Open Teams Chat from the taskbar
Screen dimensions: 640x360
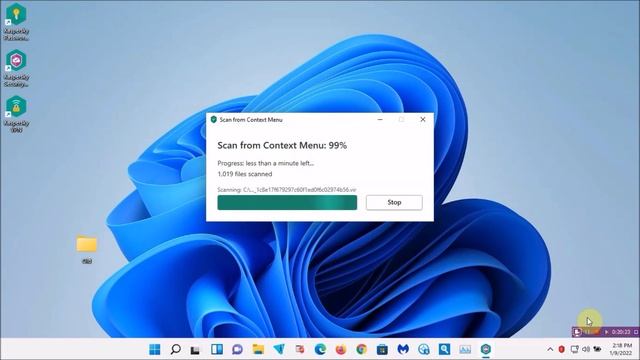tap(237, 349)
